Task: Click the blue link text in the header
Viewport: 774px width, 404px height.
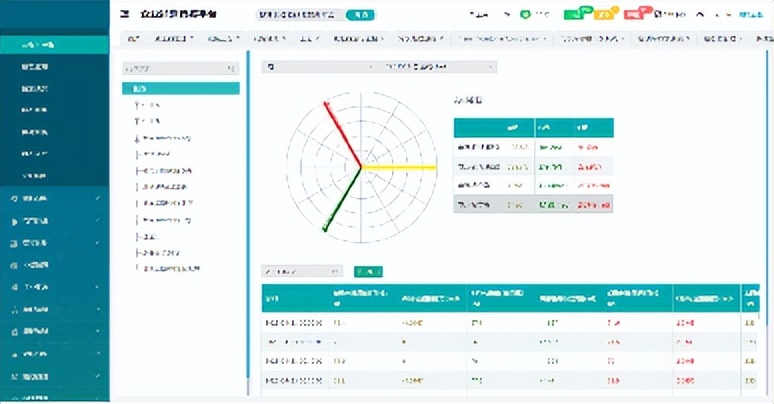Action: pos(751,14)
